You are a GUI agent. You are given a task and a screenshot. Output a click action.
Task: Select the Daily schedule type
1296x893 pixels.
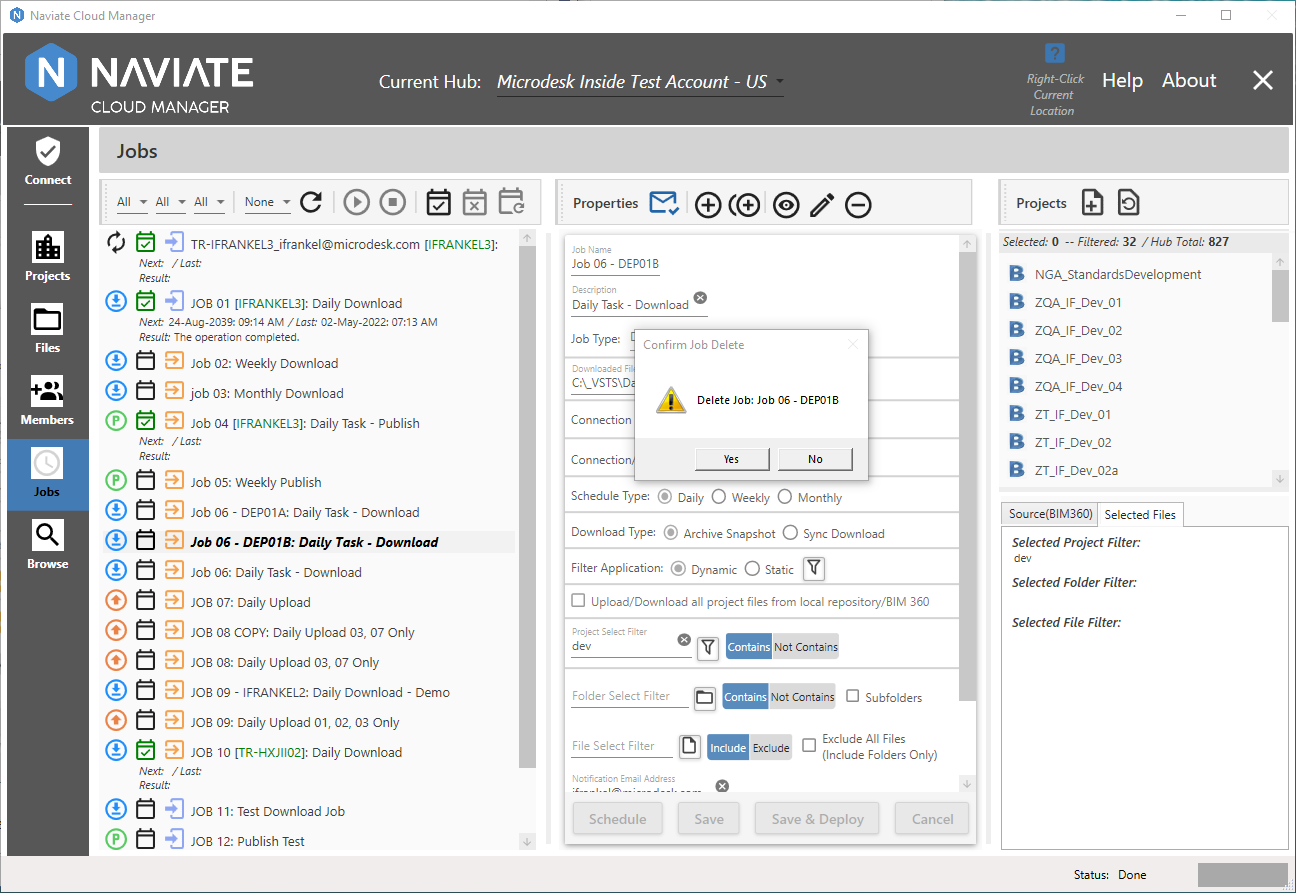point(681,497)
